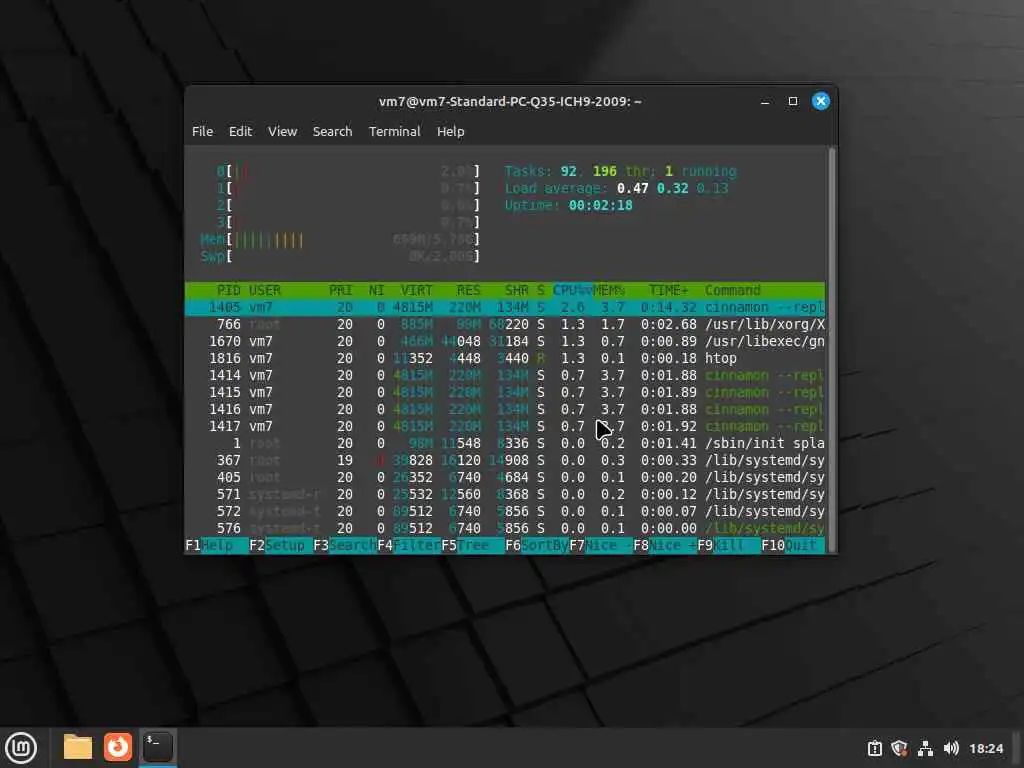Click the terminal vertical scrollbar

click(831, 350)
